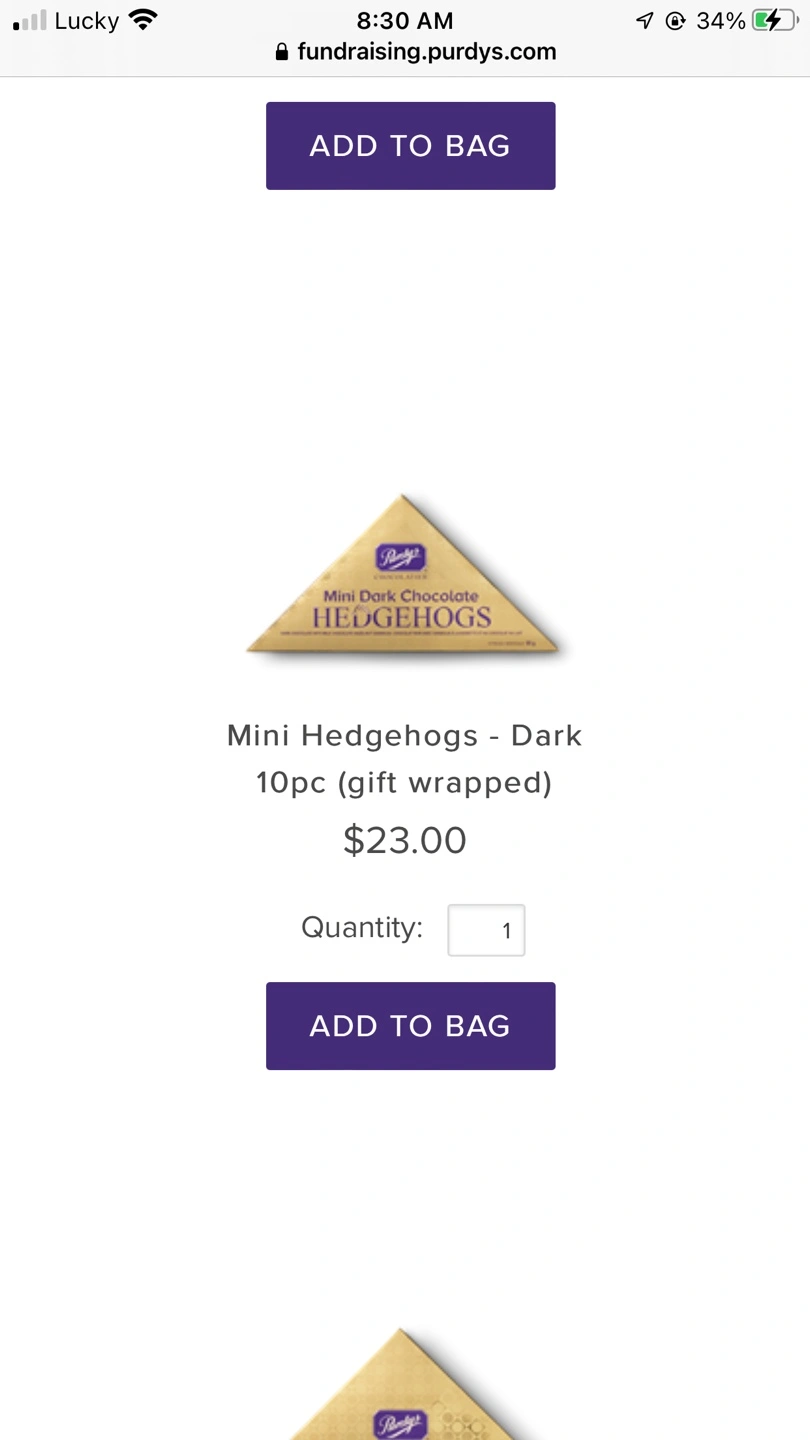Tap the padlock icon beside the URL

pos(282,52)
